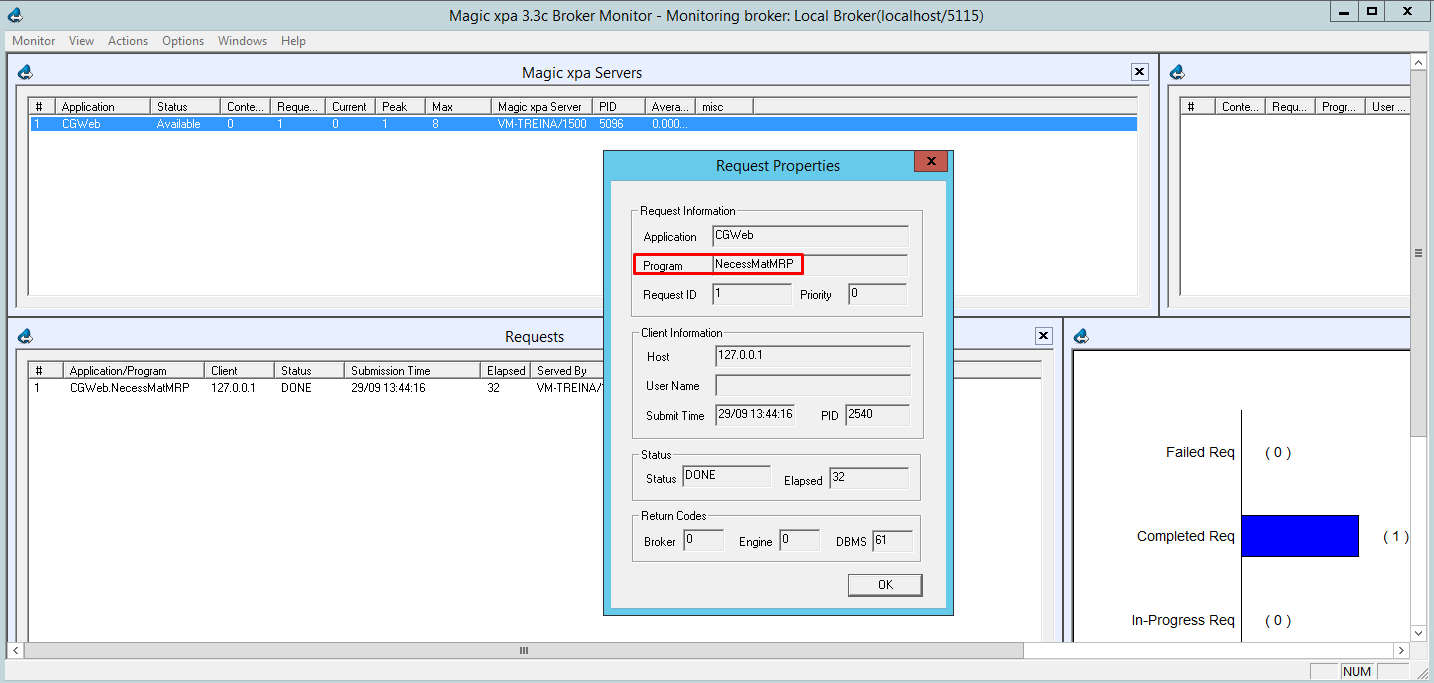Click the Application field in dialog
The image size is (1434, 683).
810,236
